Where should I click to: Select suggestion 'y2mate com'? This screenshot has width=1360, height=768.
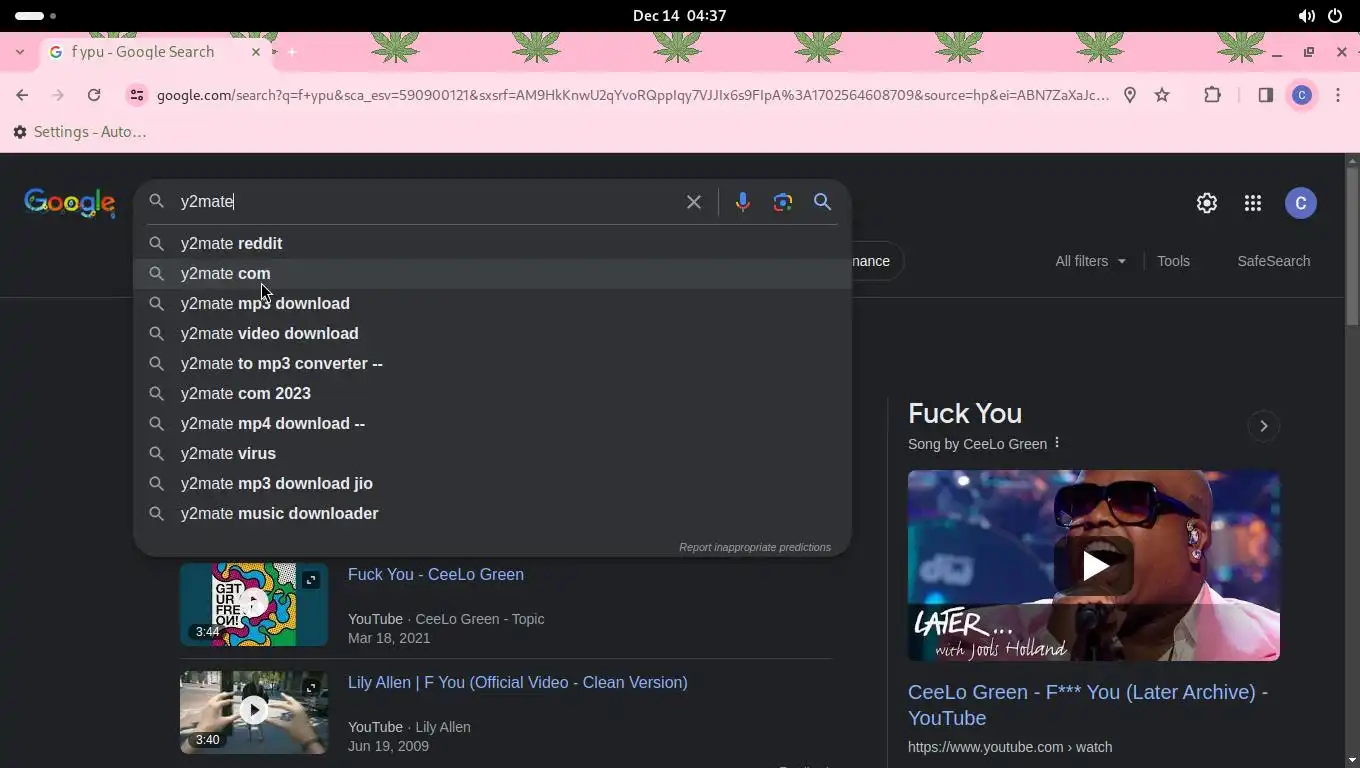tap(492, 273)
